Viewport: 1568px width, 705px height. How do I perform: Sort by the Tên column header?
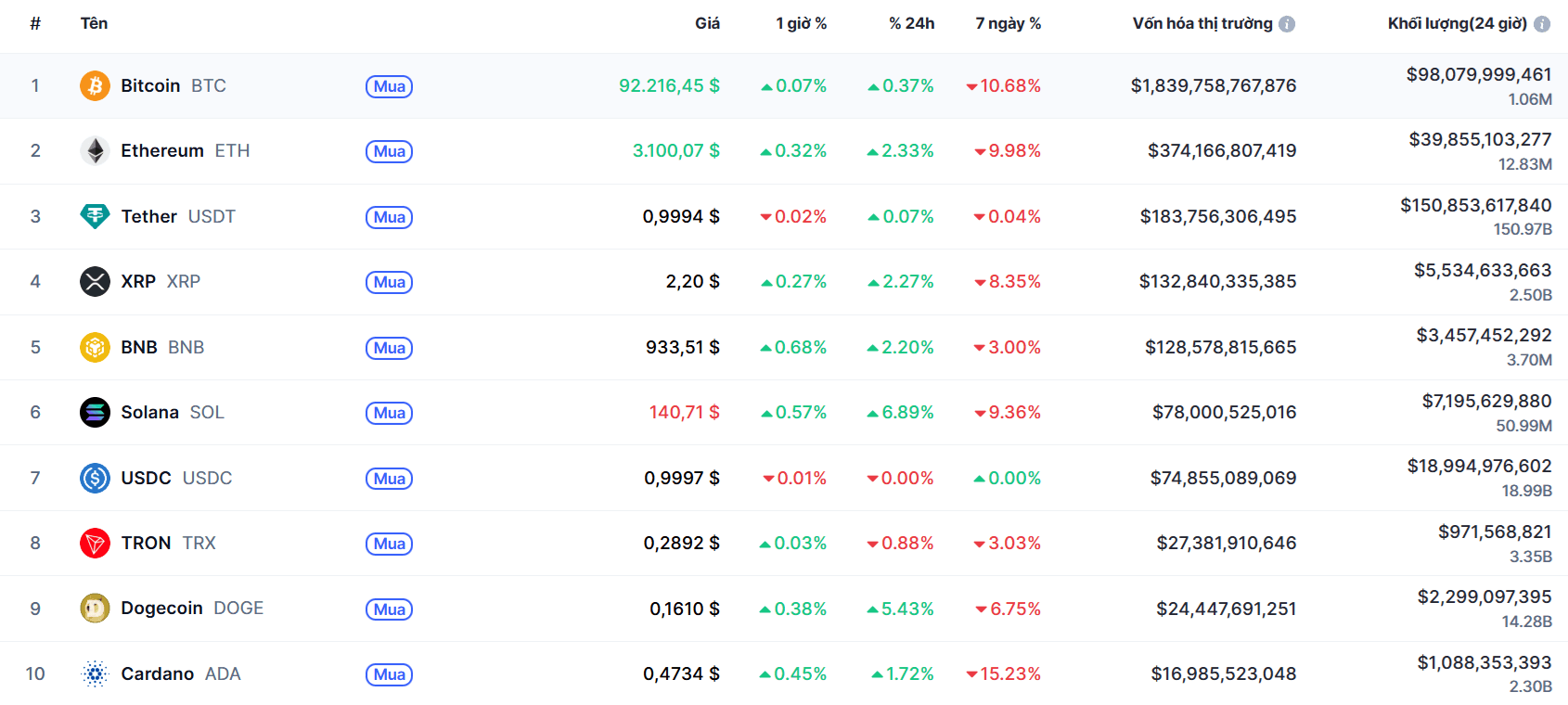tap(94, 23)
